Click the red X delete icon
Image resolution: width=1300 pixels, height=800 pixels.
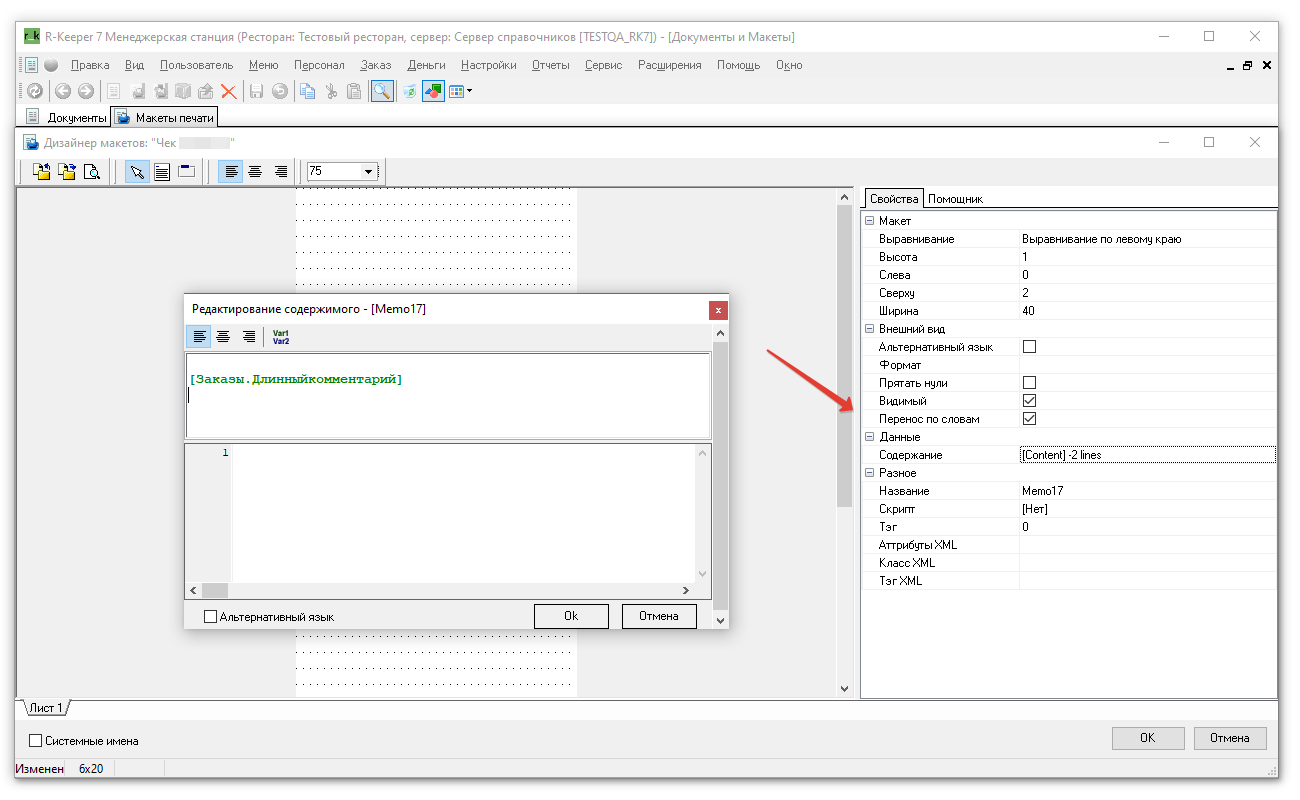click(x=229, y=91)
